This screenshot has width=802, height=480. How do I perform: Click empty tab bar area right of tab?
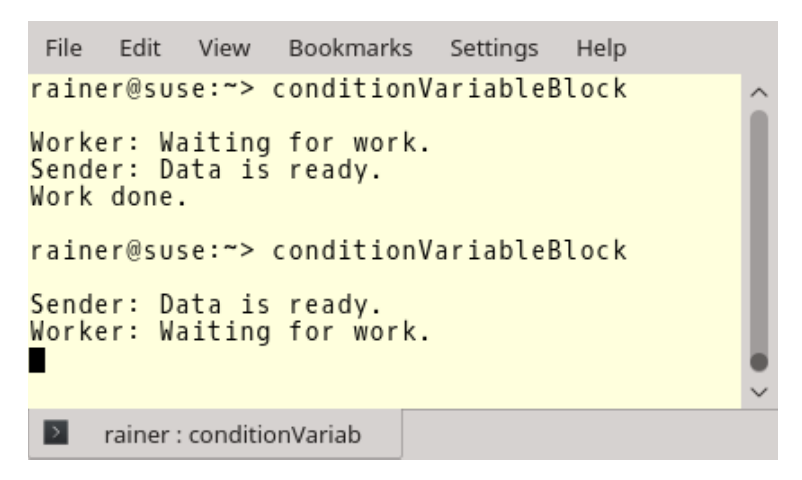[590, 434]
